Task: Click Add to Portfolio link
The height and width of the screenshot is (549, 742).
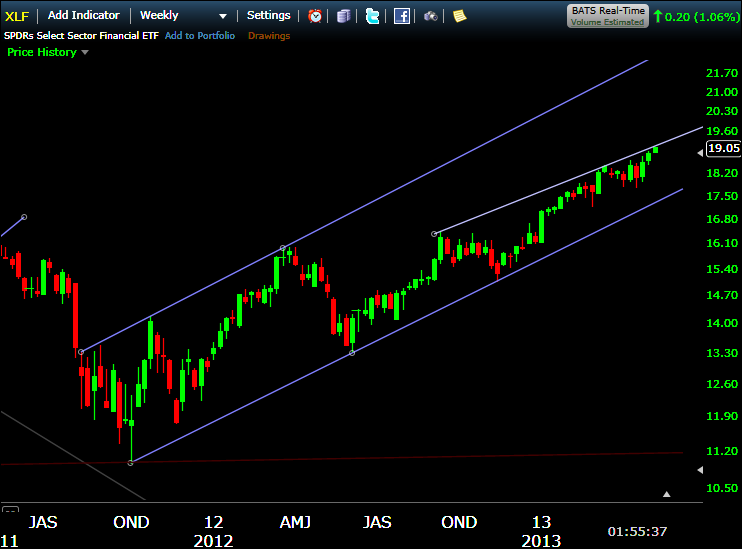Action: coord(200,35)
